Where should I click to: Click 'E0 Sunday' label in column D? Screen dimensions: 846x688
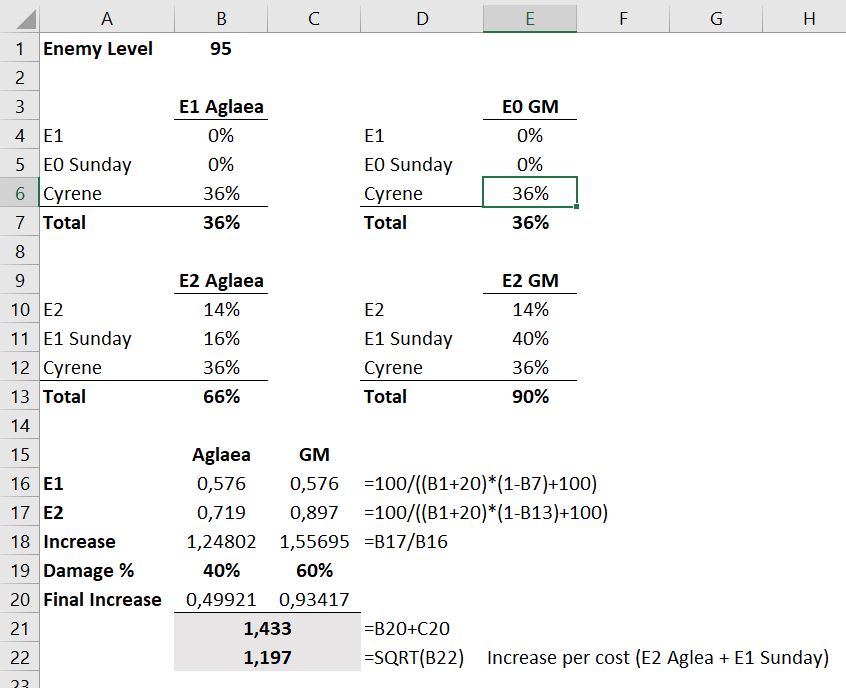pyautogui.click(x=408, y=165)
